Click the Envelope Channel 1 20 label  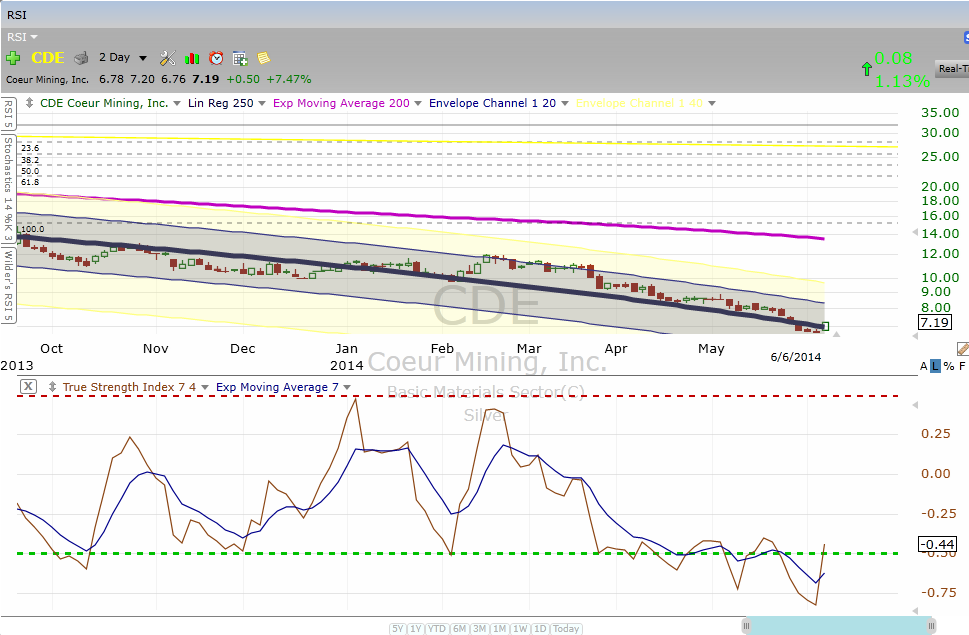[493, 103]
